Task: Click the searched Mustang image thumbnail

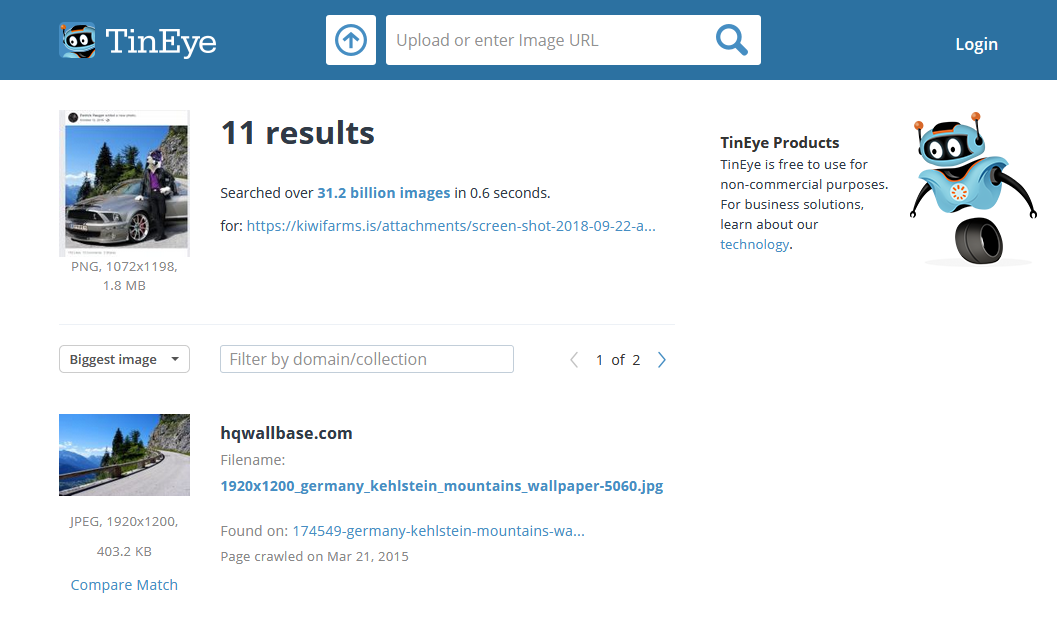Action: (124, 183)
